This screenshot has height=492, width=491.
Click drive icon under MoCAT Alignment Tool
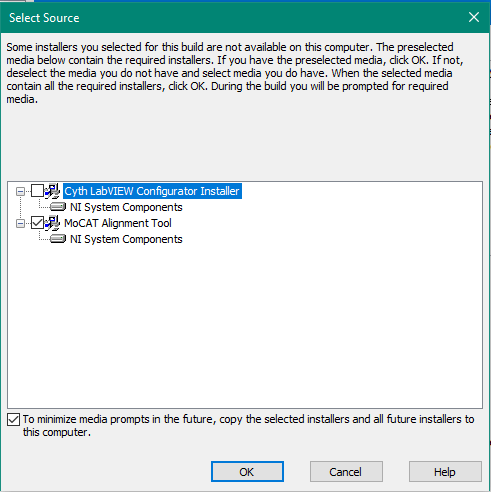tap(58, 239)
